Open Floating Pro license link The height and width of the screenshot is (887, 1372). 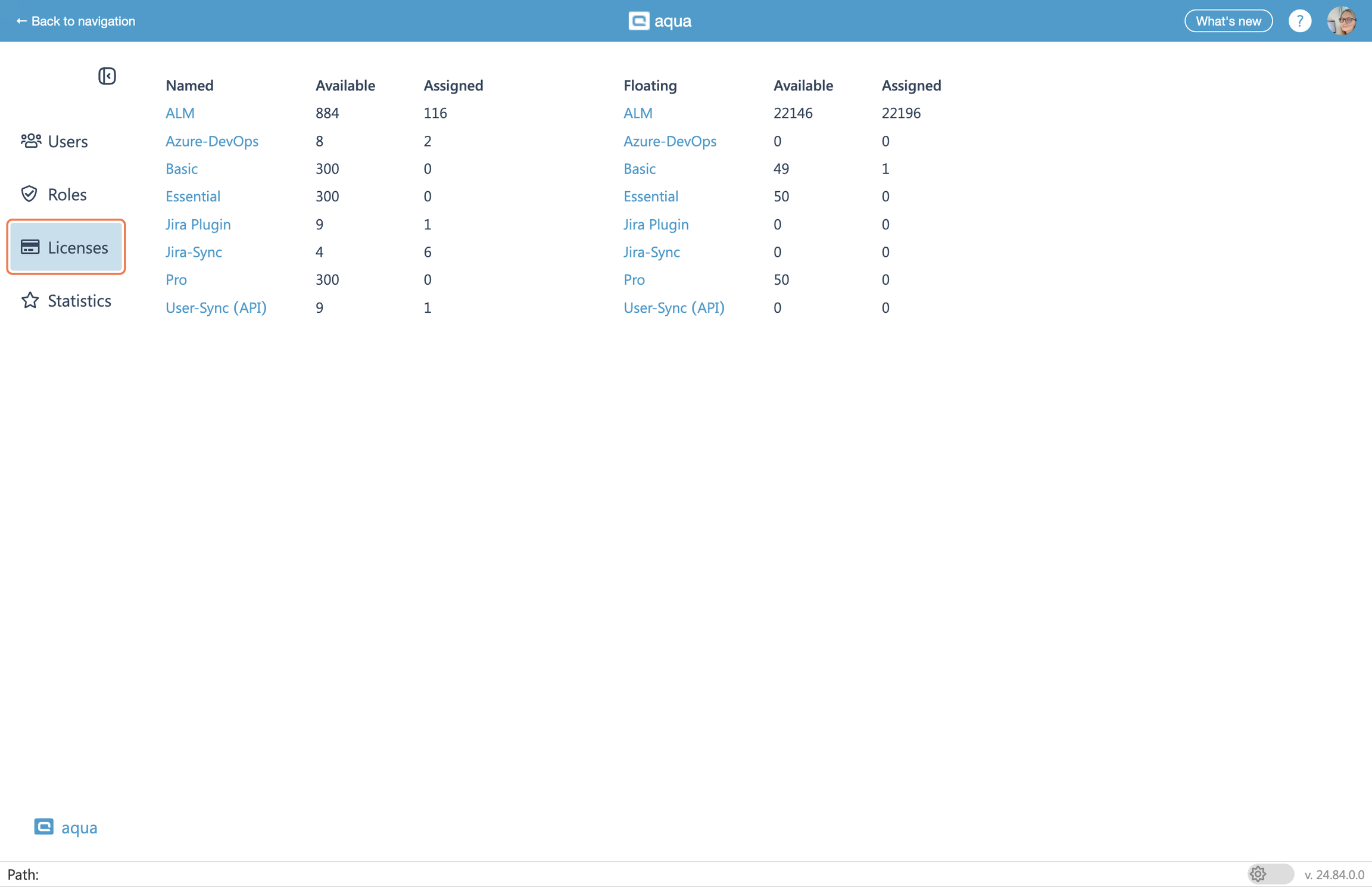634,280
